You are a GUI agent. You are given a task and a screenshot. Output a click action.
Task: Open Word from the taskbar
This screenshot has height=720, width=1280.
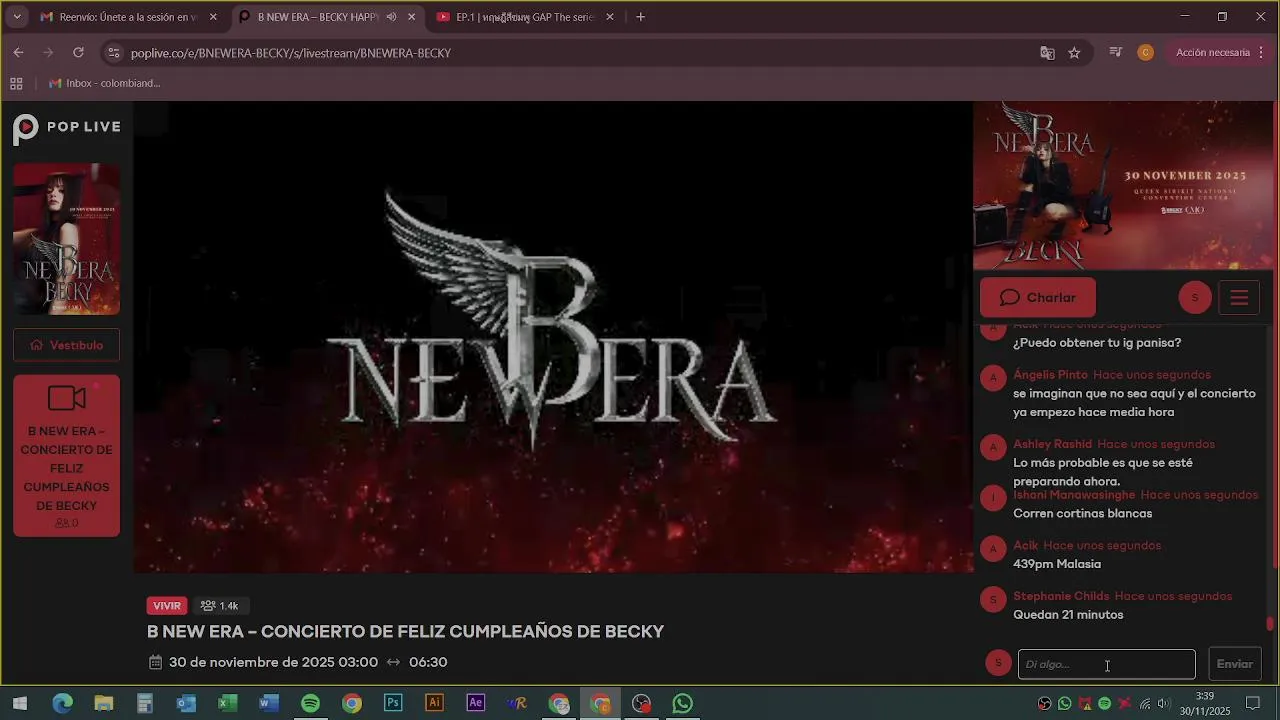pos(269,703)
